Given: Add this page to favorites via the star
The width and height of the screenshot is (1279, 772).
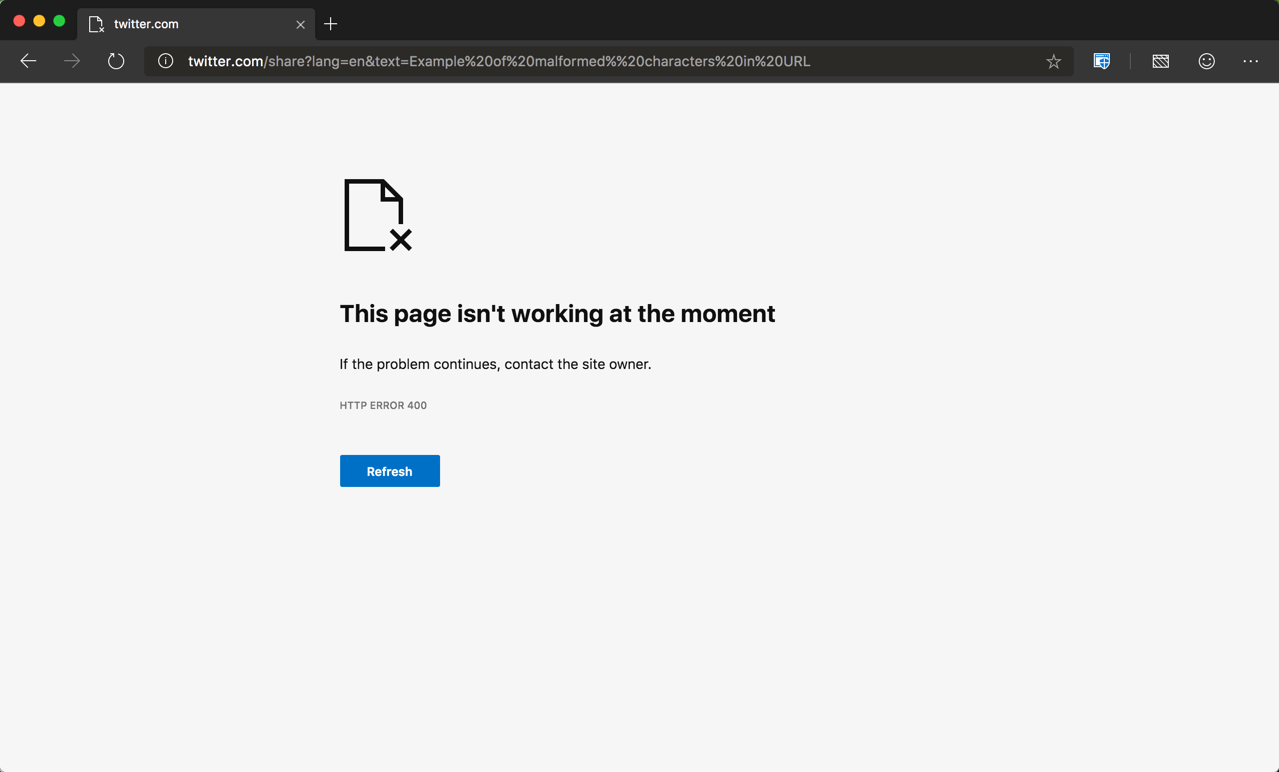Looking at the screenshot, I should (1053, 61).
